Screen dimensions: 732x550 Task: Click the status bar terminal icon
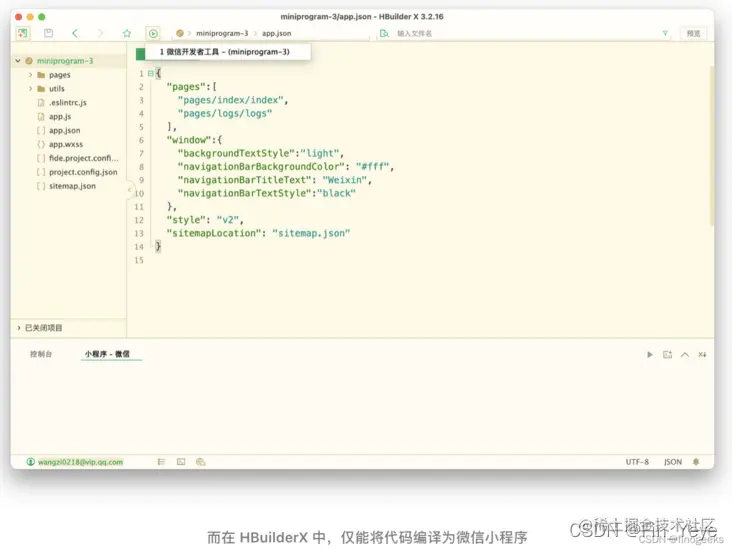click(181, 462)
